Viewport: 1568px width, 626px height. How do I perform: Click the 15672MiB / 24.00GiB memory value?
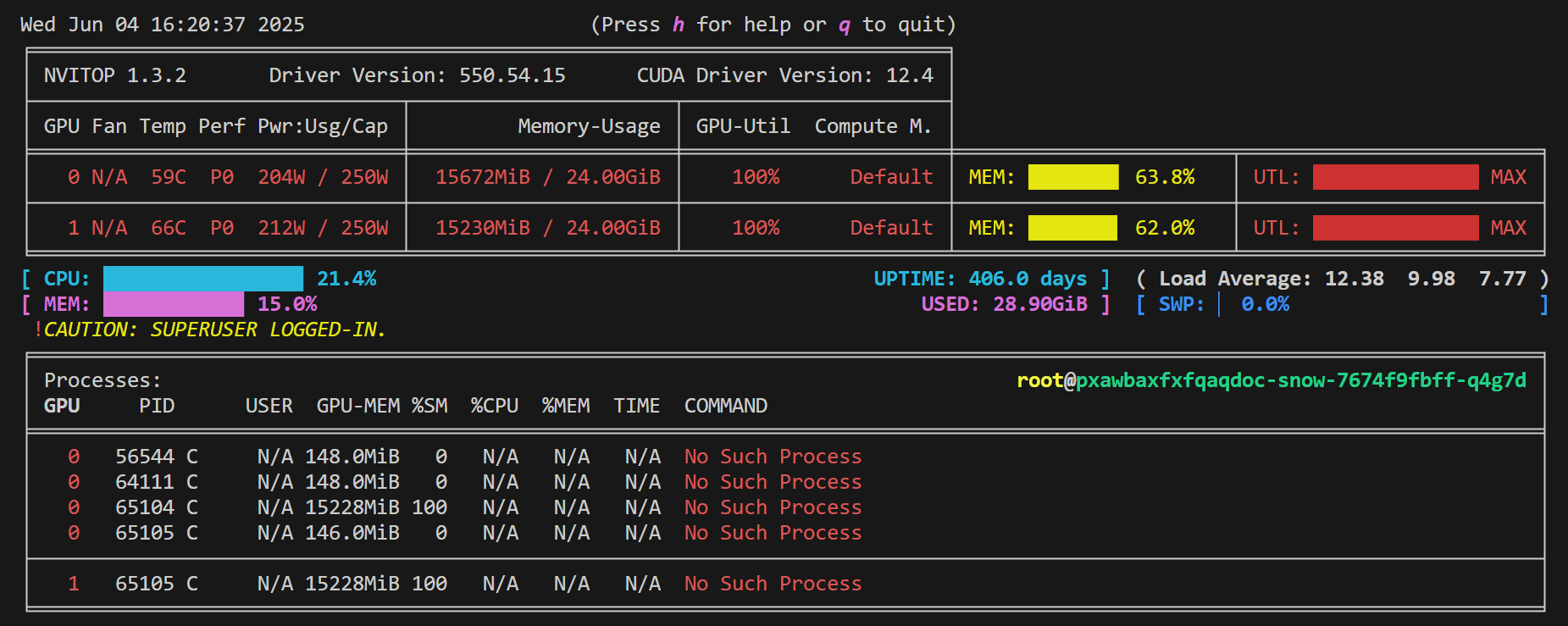point(548,177)
